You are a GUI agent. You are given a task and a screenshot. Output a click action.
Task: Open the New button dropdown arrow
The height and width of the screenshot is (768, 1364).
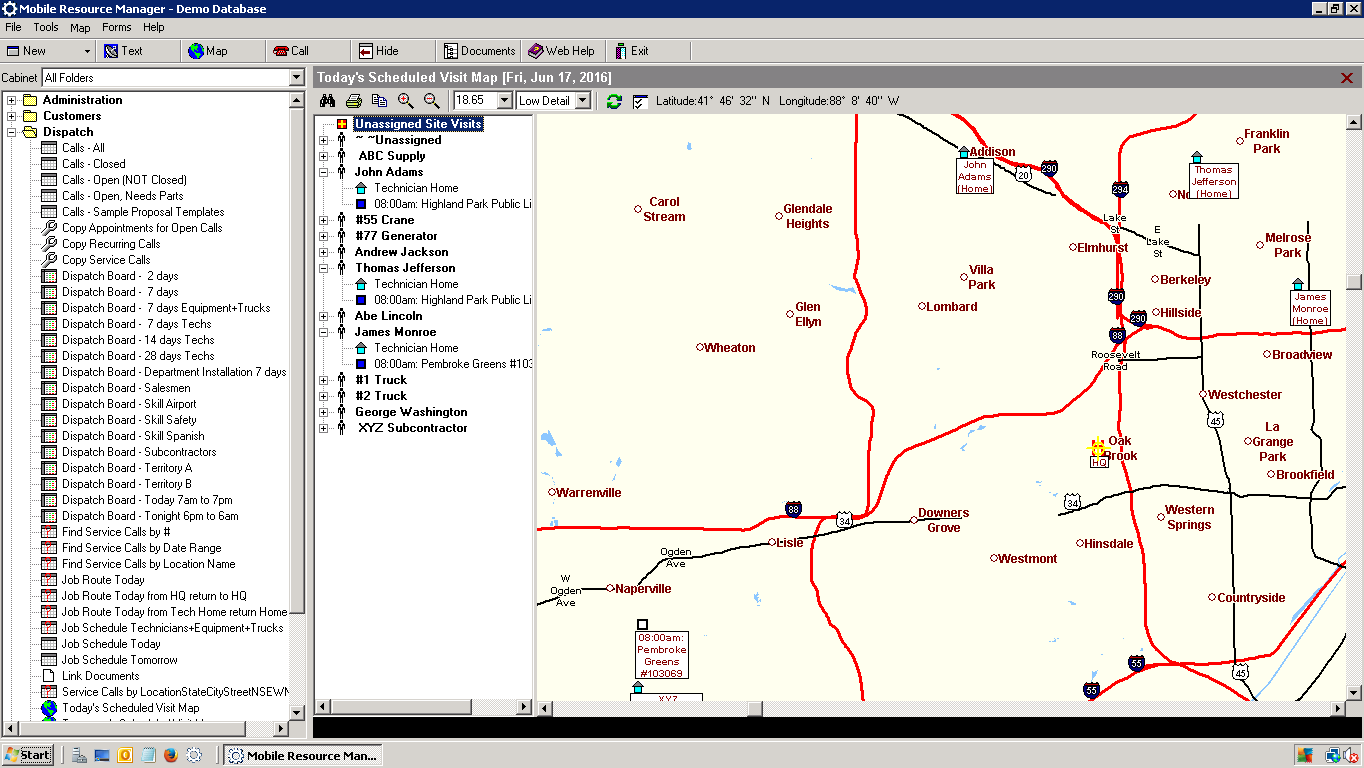(87, 51)
